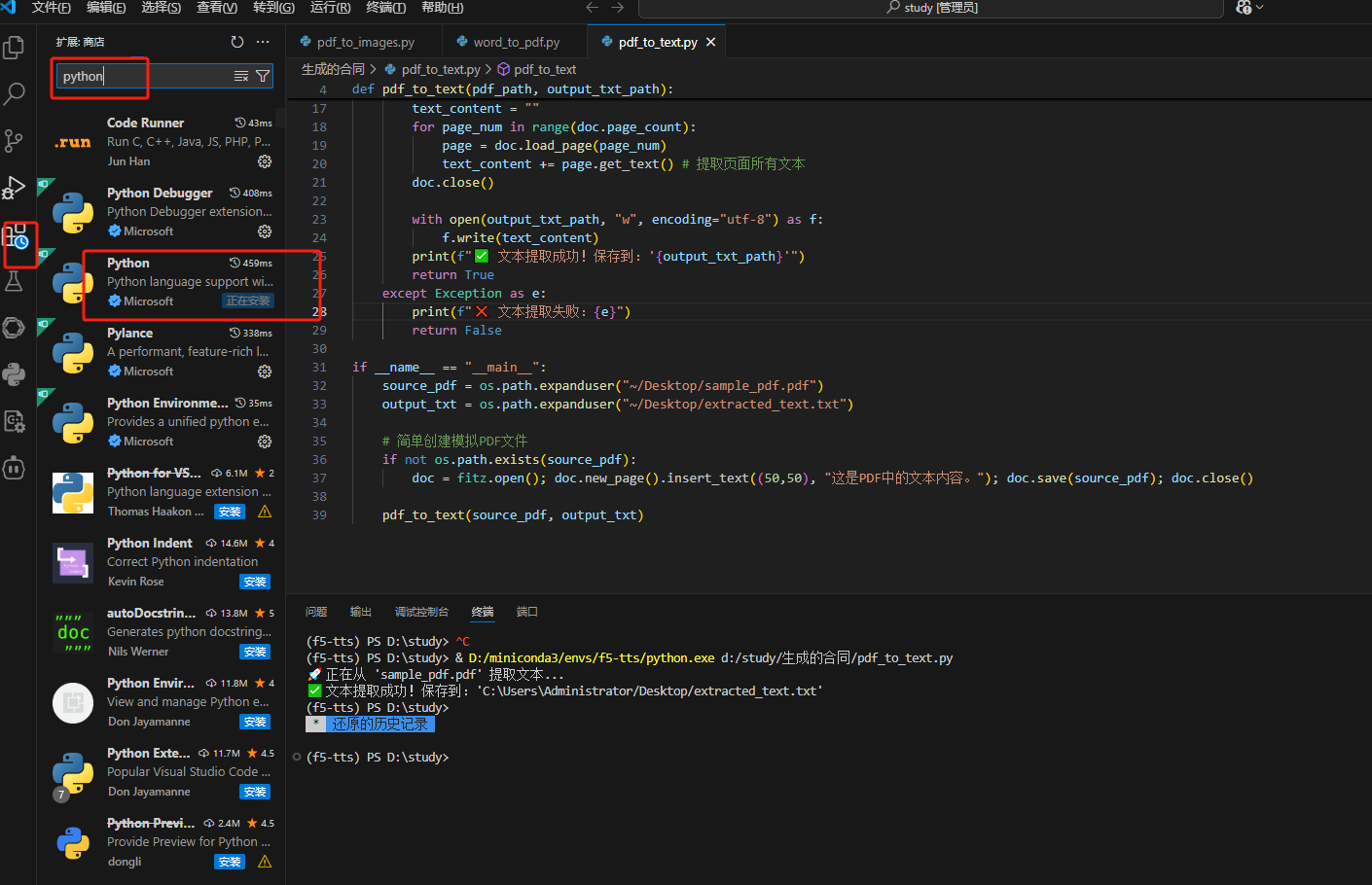This screenshot has height=885, width=1372.
Task: Click the 还原的历史记录 terminal label
Action: 379,725
